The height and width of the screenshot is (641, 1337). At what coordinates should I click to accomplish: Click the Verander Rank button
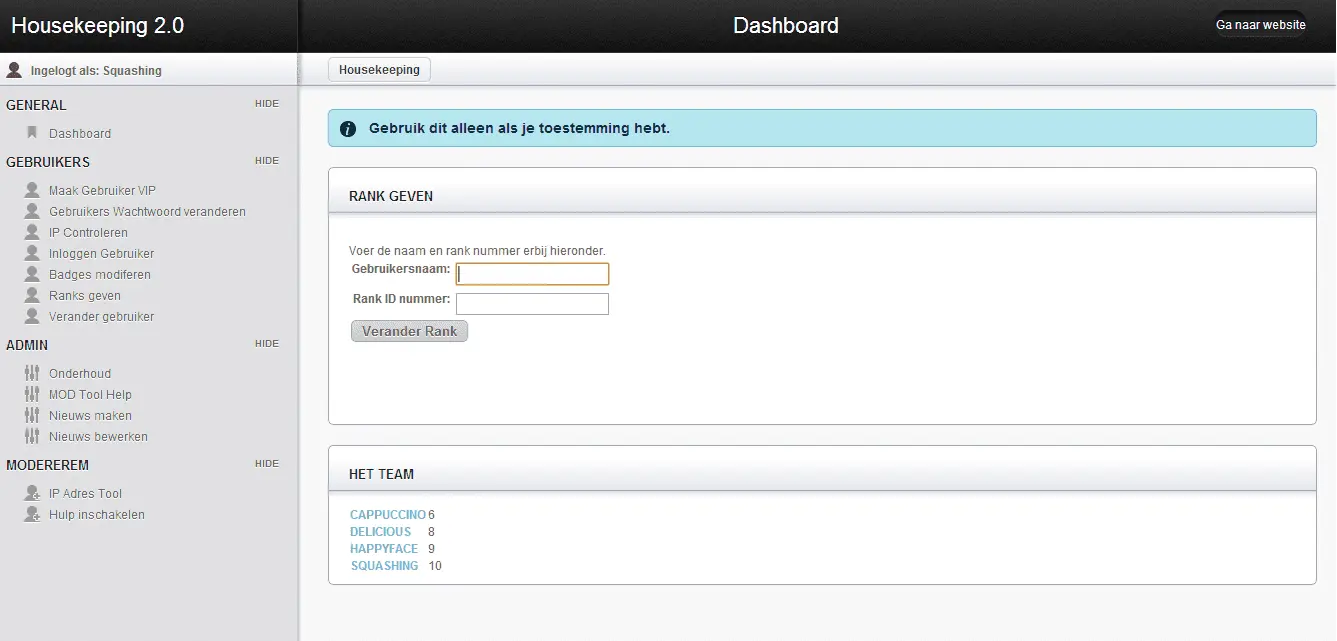click(x=409, y=331)
